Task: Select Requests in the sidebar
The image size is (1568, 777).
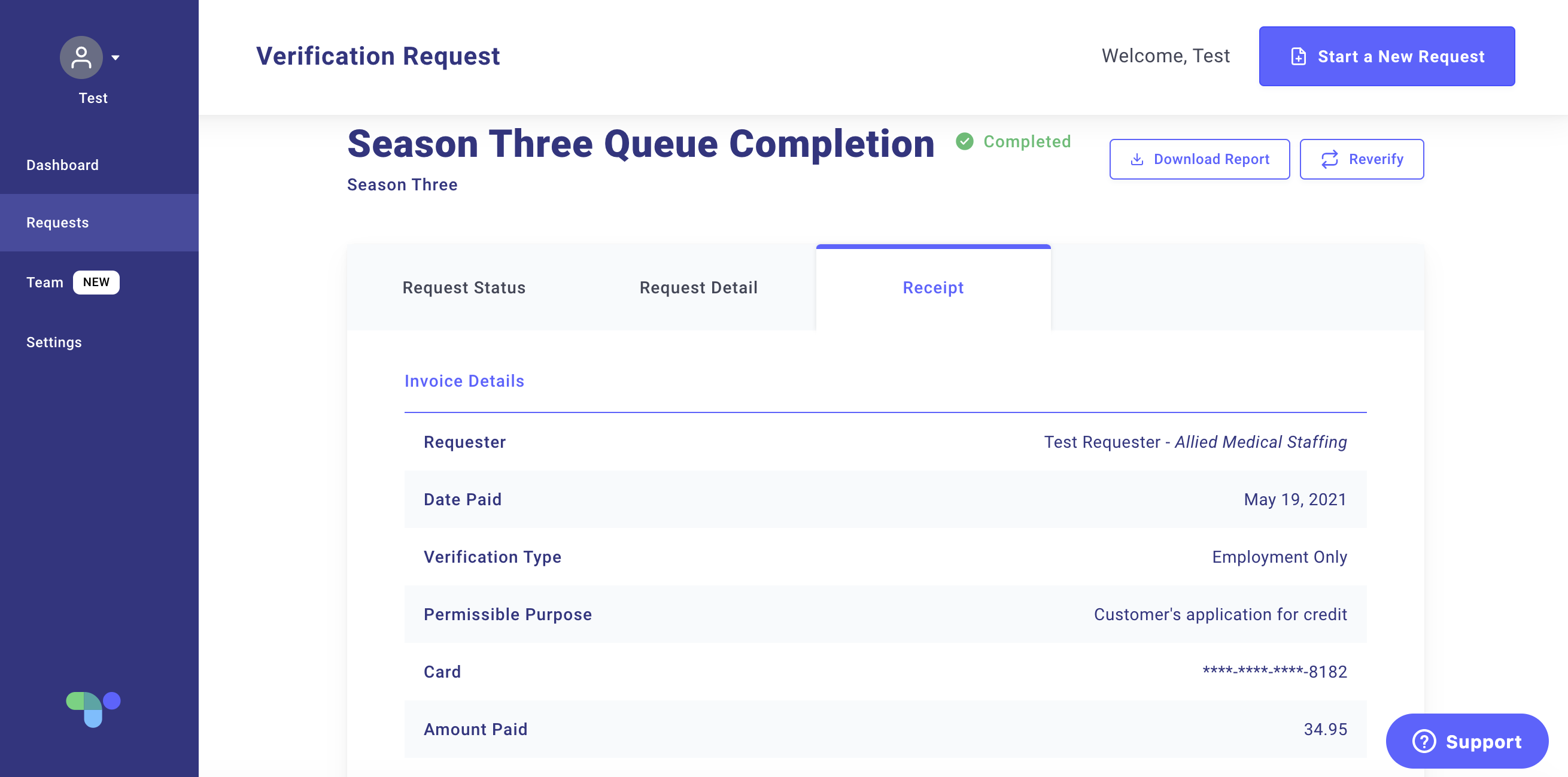Action: (99, 222)
